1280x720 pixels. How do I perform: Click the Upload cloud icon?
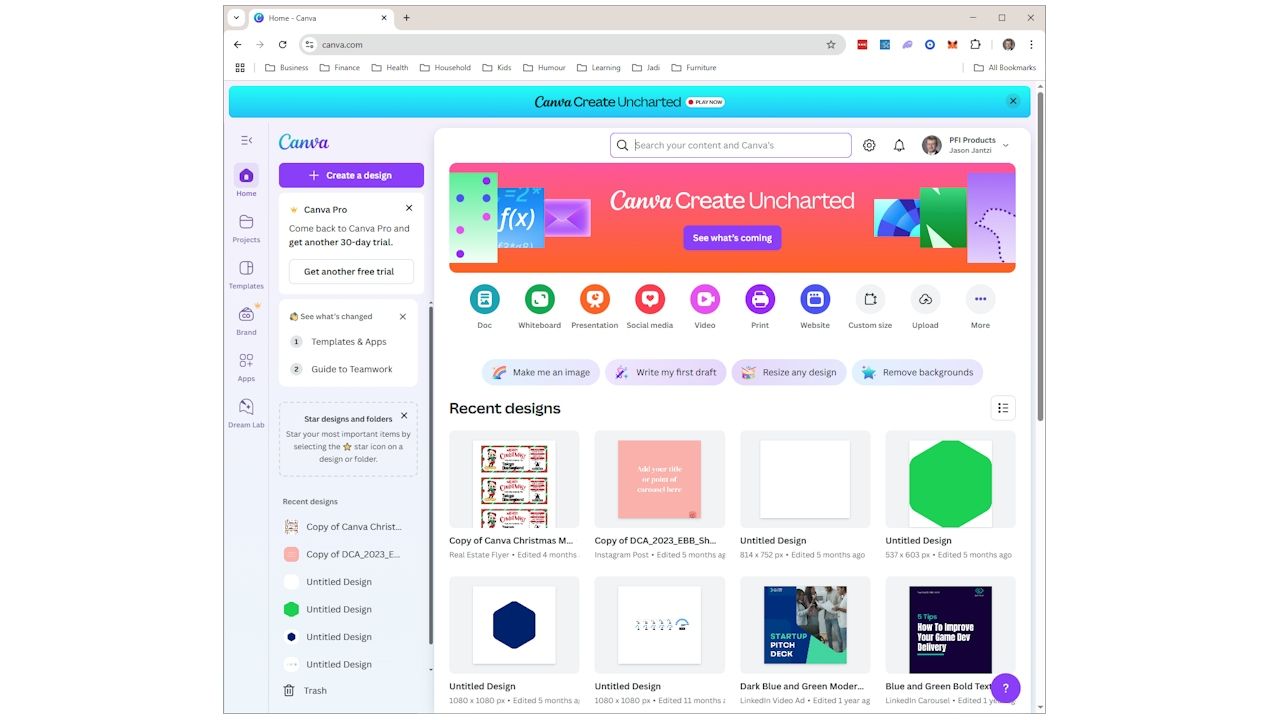[925, 298]
